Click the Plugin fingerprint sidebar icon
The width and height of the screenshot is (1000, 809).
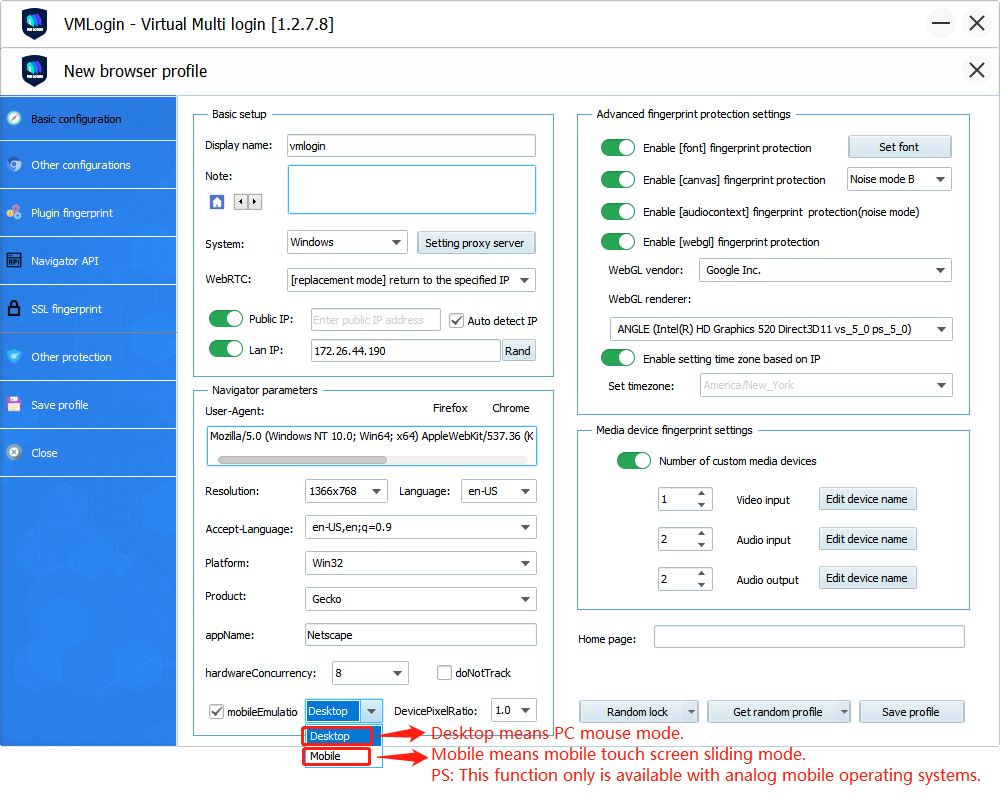pyautogui.click(x=14, y=213)
